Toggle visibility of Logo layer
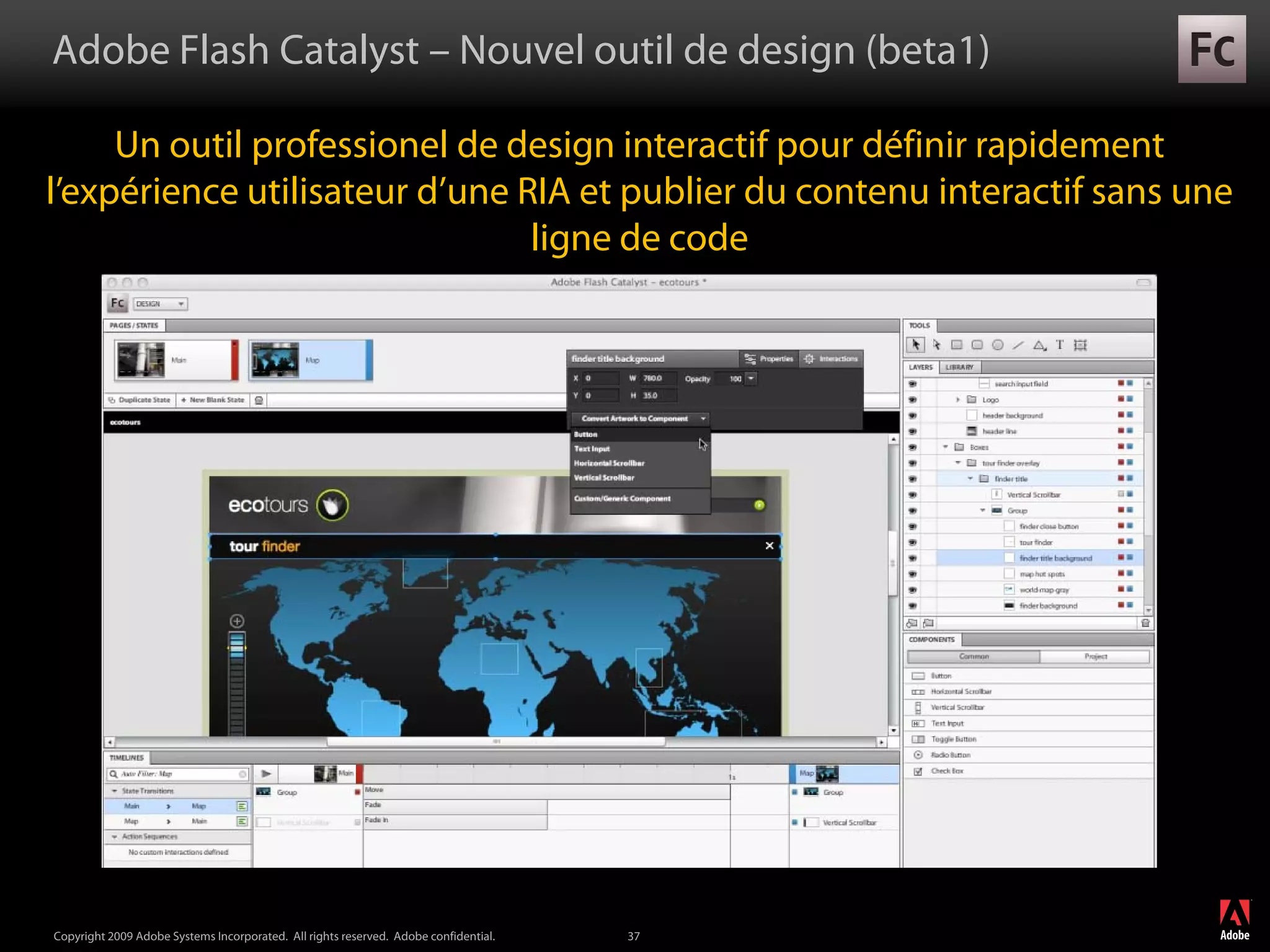Screen dimensions: 1270x952 [x=912, y=400]
